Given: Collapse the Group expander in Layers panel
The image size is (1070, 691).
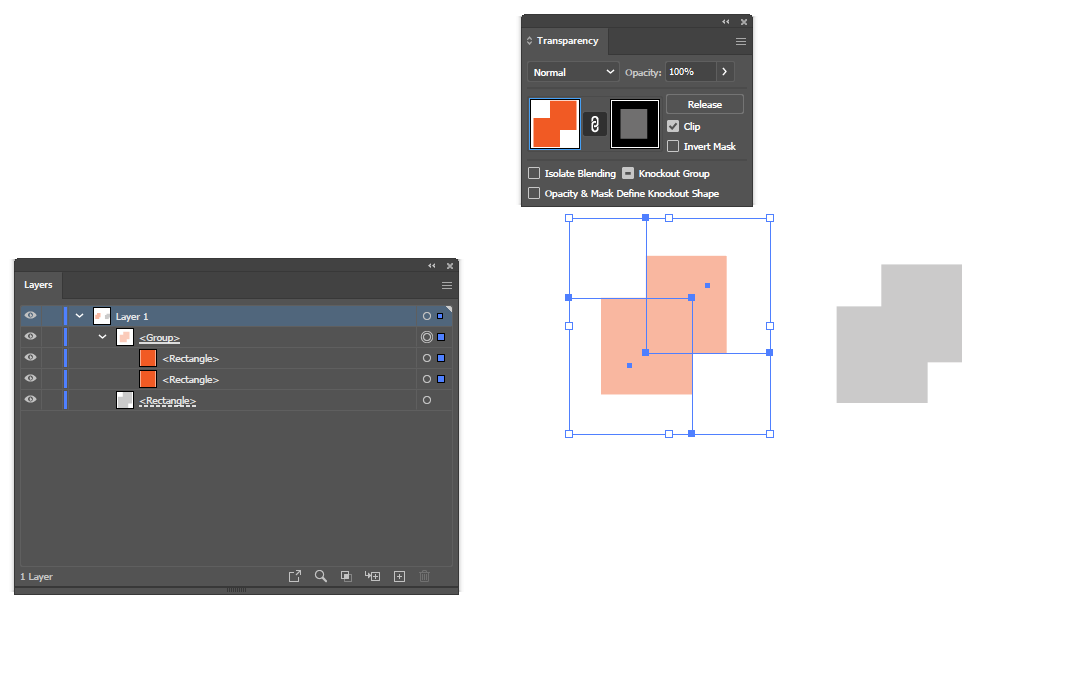Looking at the screenshot, I should click(101, 336).
